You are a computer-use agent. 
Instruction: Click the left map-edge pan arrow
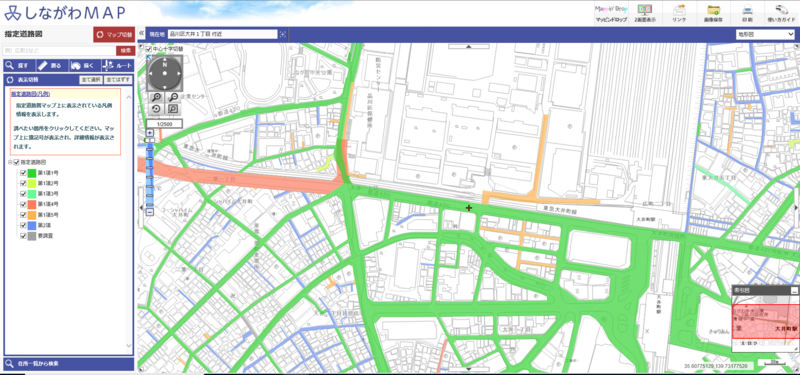point(141,207)
